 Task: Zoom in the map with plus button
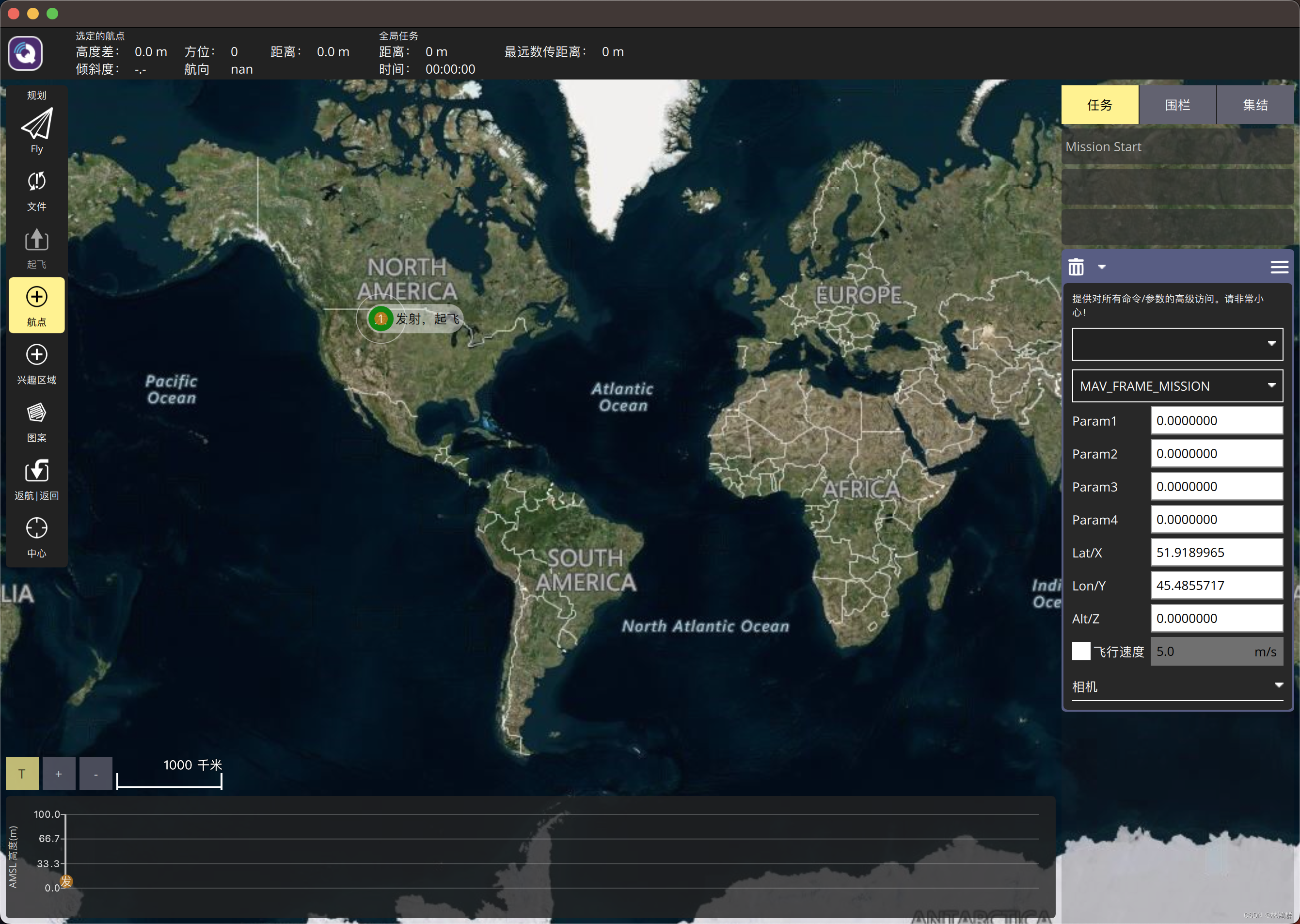[x=59, y=774]
